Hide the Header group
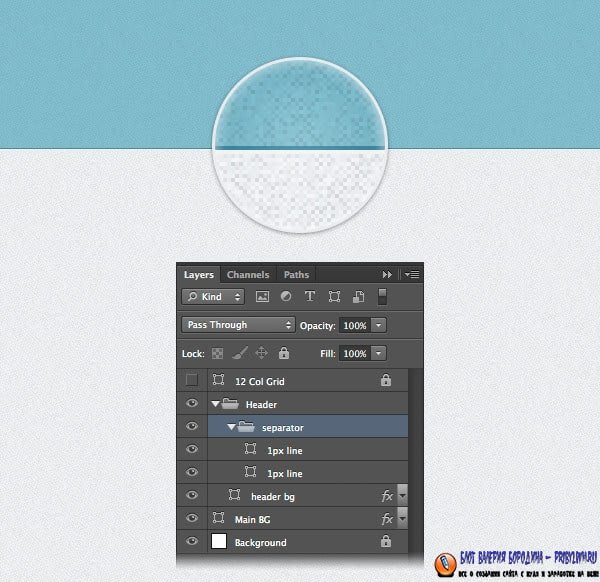 (x=192, y=403)
